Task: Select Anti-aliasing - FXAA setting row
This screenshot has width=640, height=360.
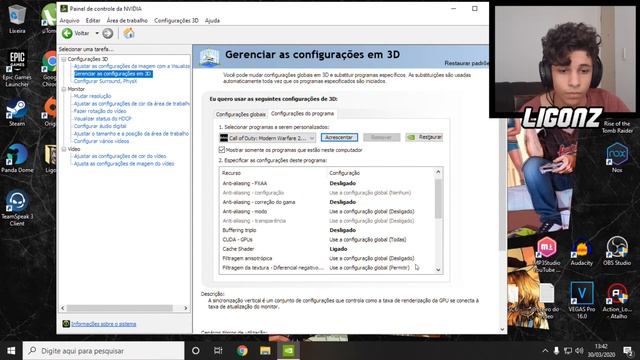Action: [327, 183]
